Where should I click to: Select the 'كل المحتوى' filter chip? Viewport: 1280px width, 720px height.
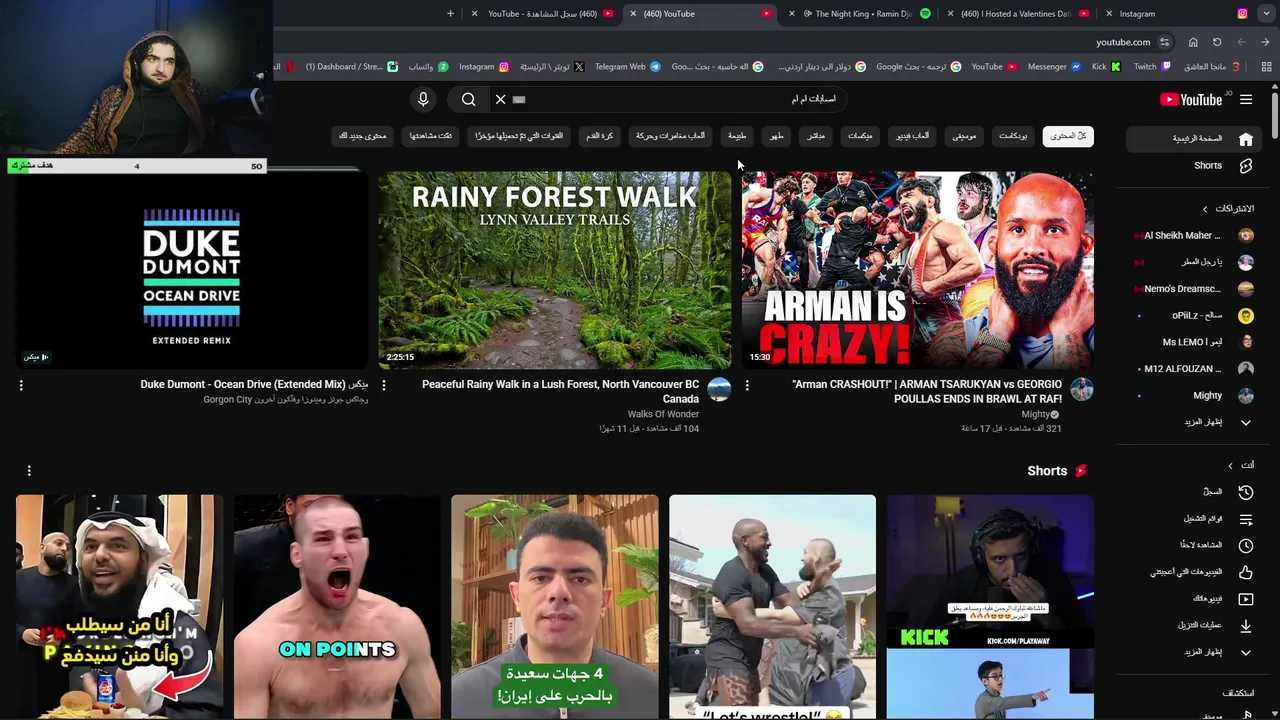(x=1068, y=136)
